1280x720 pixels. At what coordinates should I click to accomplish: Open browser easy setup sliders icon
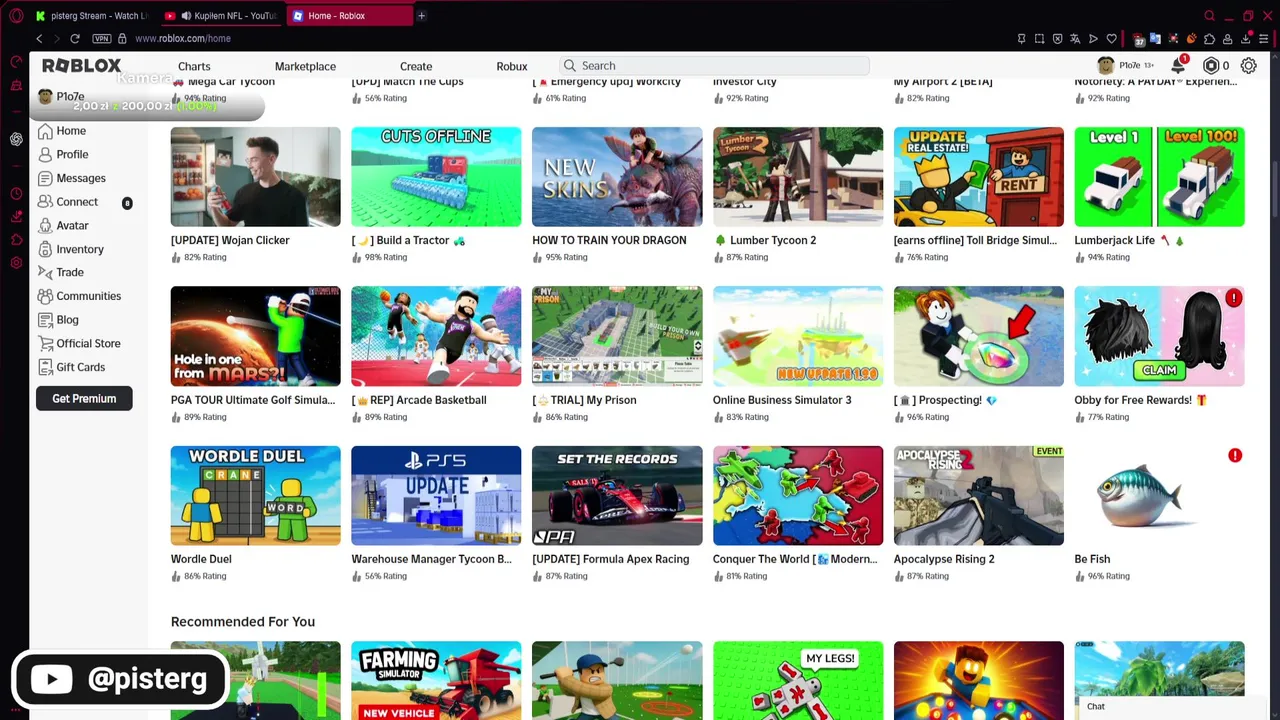tap(1263, 39)
